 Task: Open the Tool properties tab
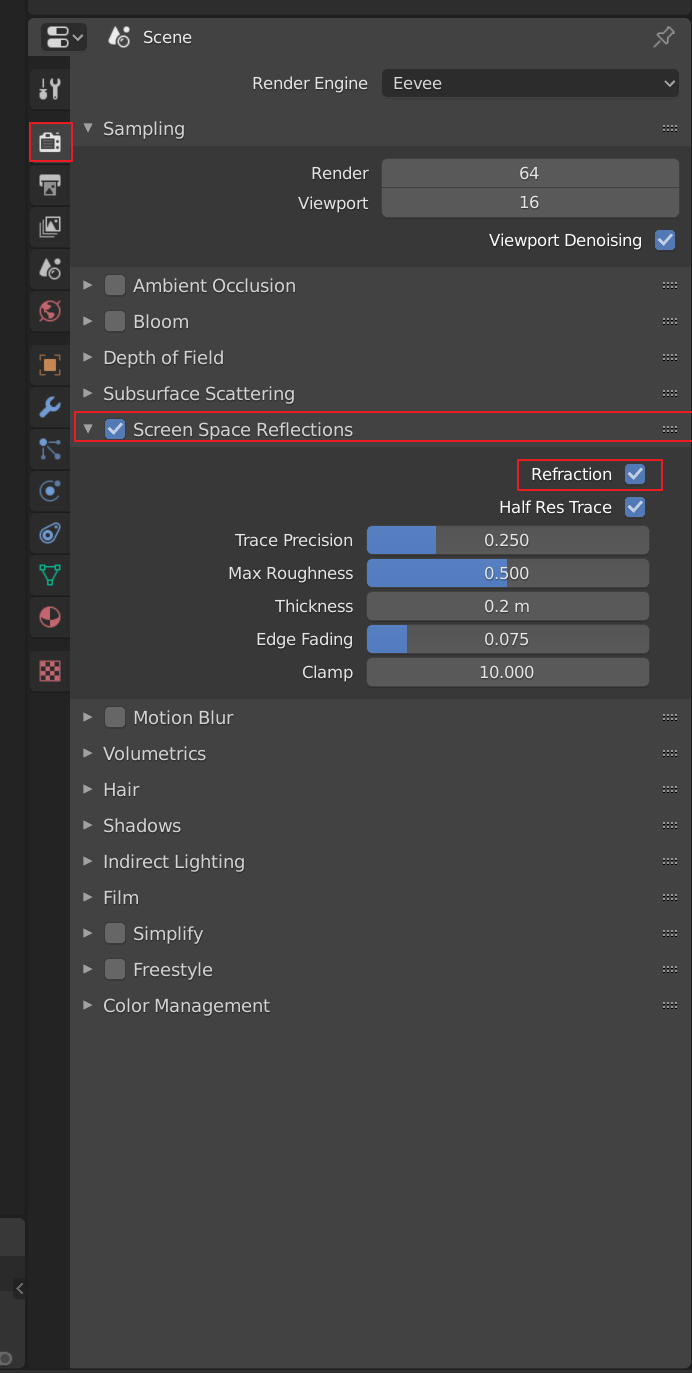[x=50, y=88]
